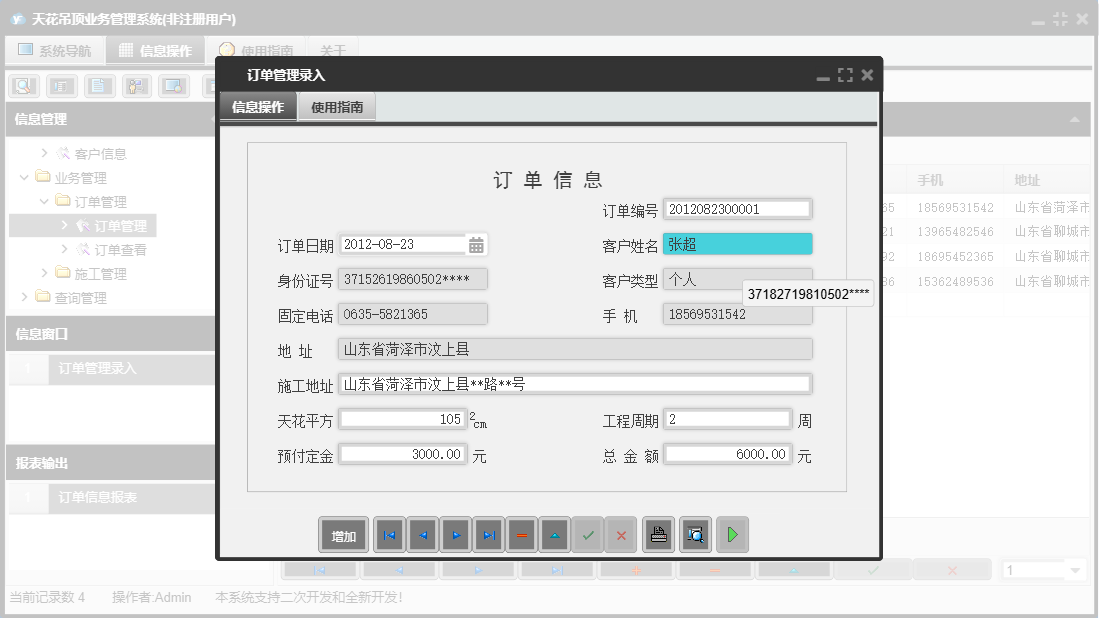Select 订单信息报表 under 报表输出

tap(97, 498)
